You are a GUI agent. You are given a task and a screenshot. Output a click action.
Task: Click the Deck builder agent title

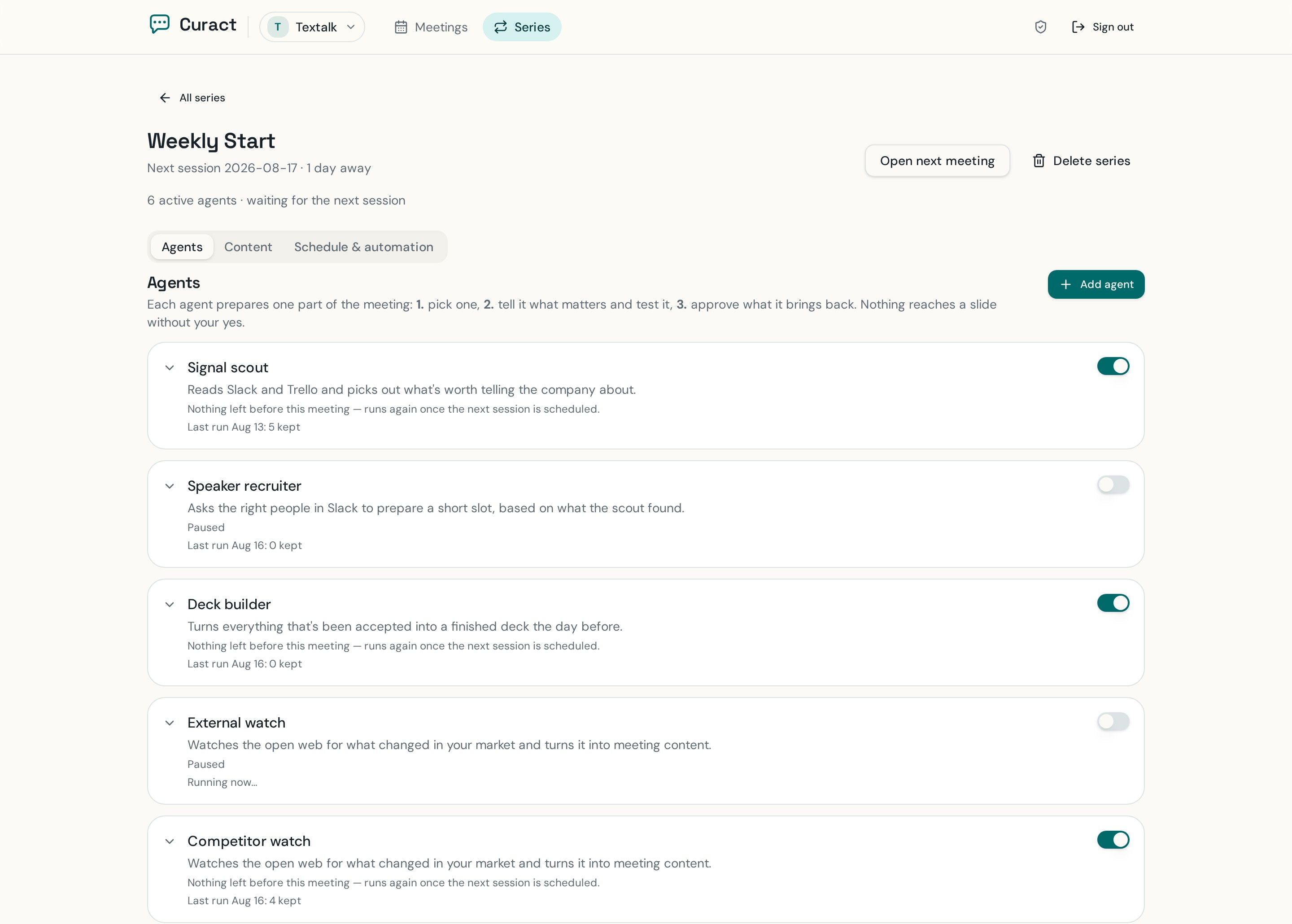(x=229, y=604)
